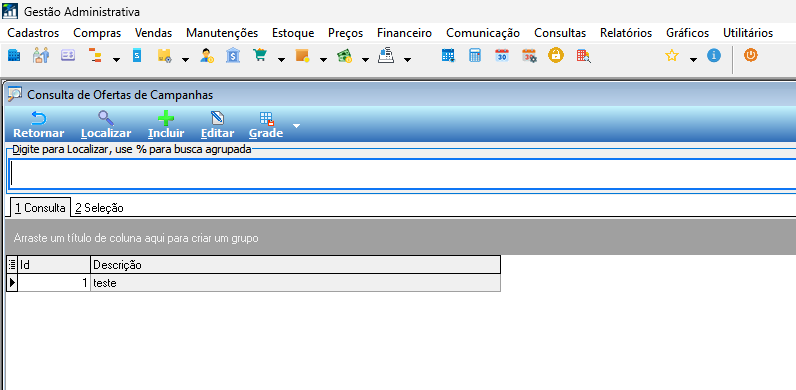Click the Incluir button
The width and height of the screenshot is (796, 390).
click(x=166, y=125)
